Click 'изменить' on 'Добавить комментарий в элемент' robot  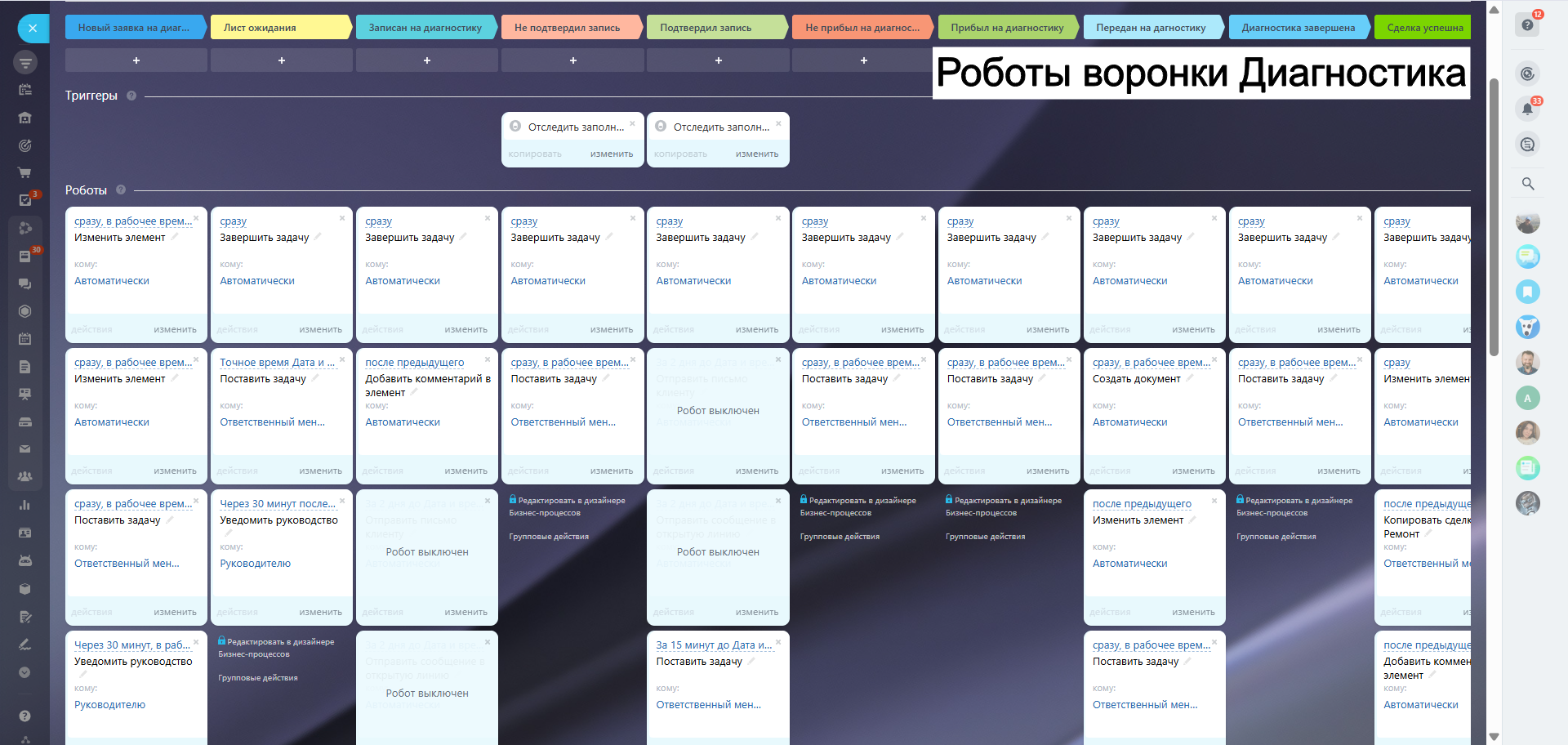pyautogui.click(x=466, y=471)
